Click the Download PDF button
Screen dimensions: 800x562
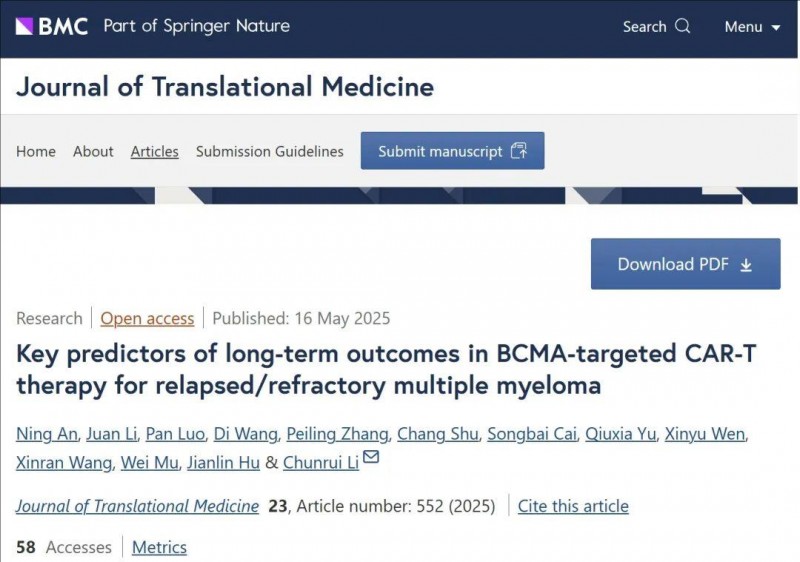point(685,264)
